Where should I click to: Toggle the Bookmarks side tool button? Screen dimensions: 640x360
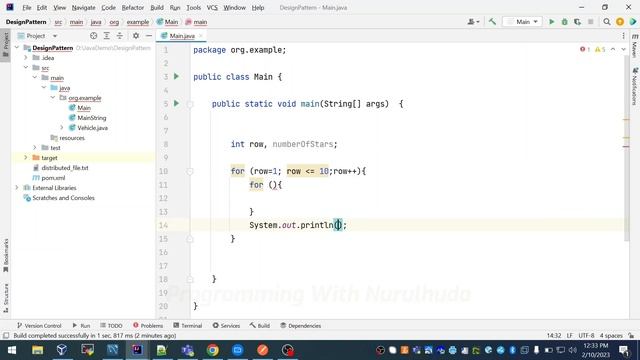point(5,256)
